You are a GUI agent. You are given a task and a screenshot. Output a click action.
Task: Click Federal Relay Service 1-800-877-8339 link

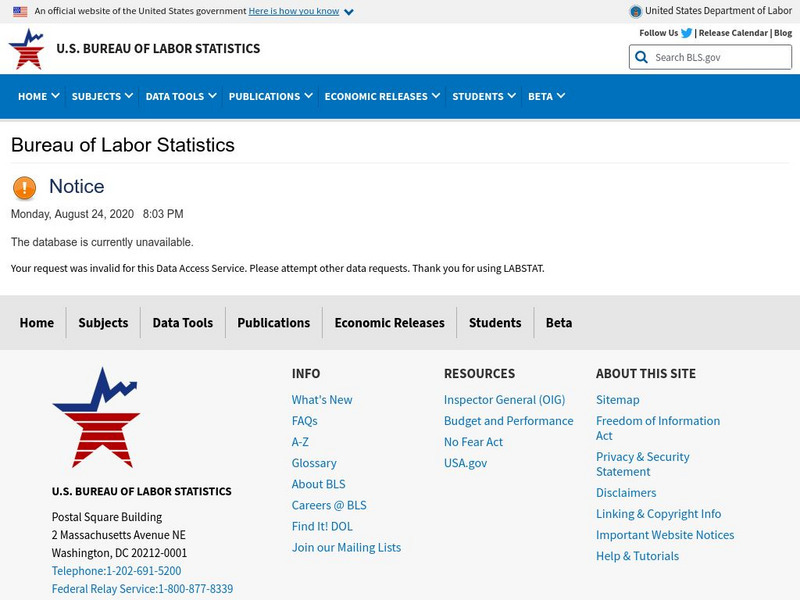142,589
